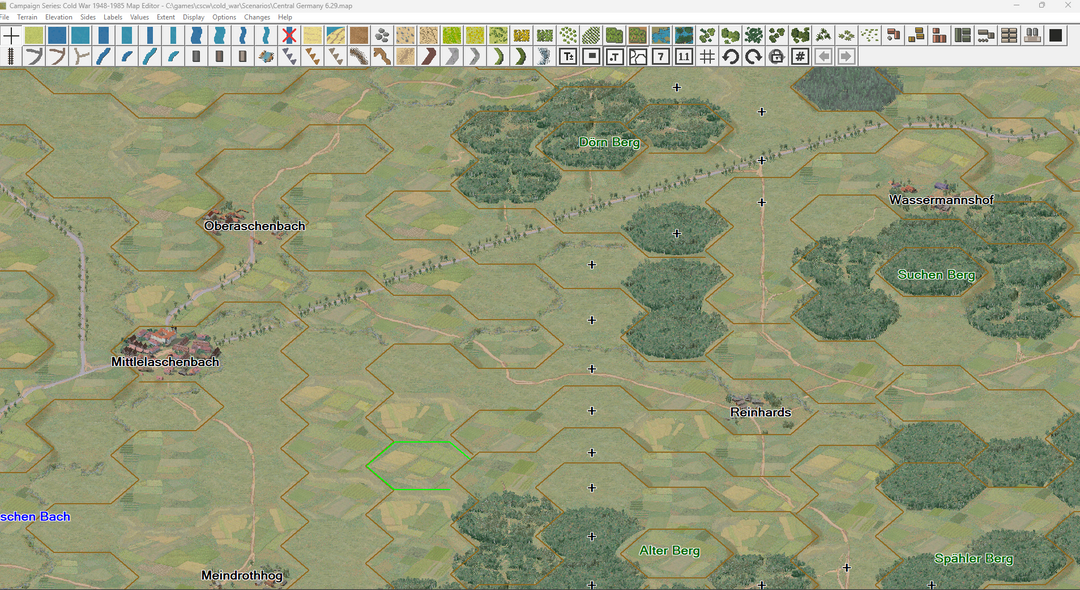Click the Spähler Berg hill label

(x=973, y=558)
